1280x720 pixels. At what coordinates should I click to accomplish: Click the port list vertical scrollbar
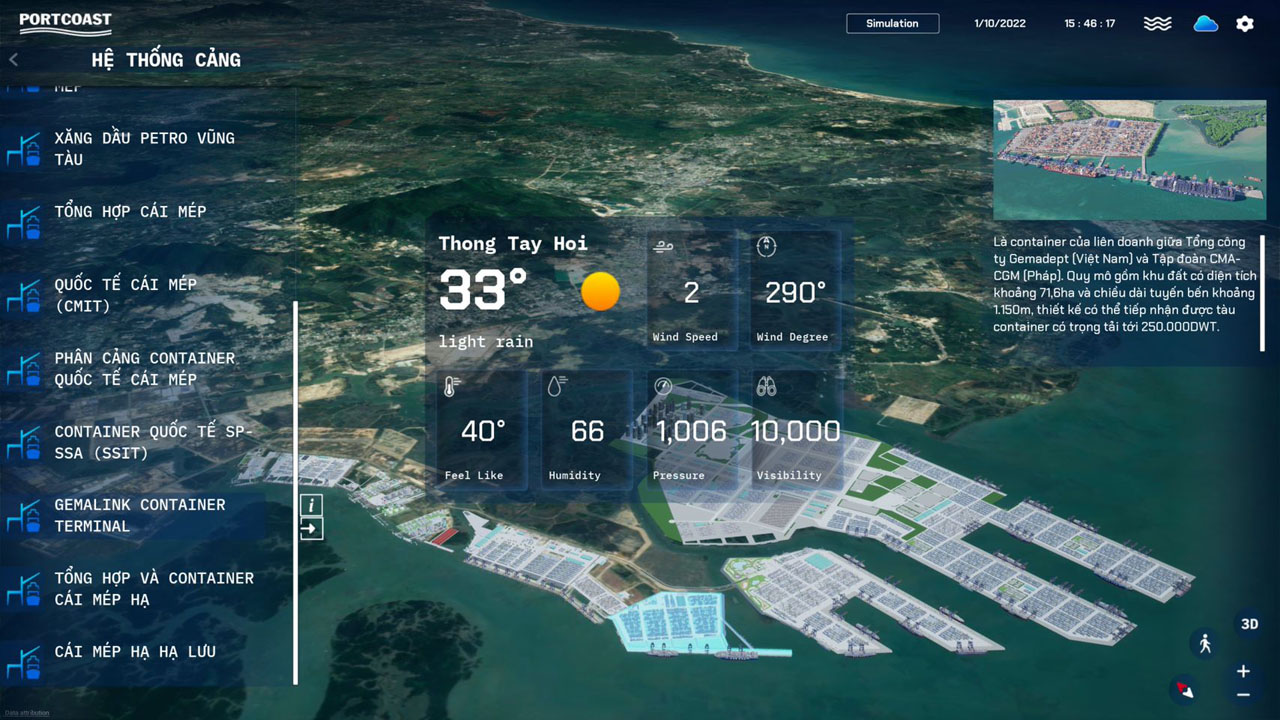pyautogui.click(x=296, y=492)
